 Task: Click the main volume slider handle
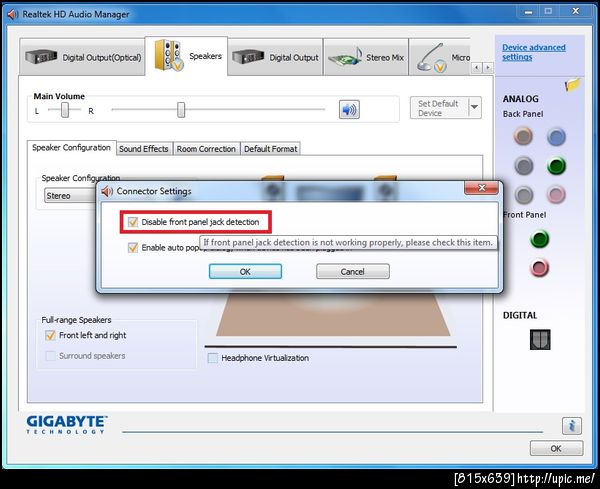pos(181,110)
